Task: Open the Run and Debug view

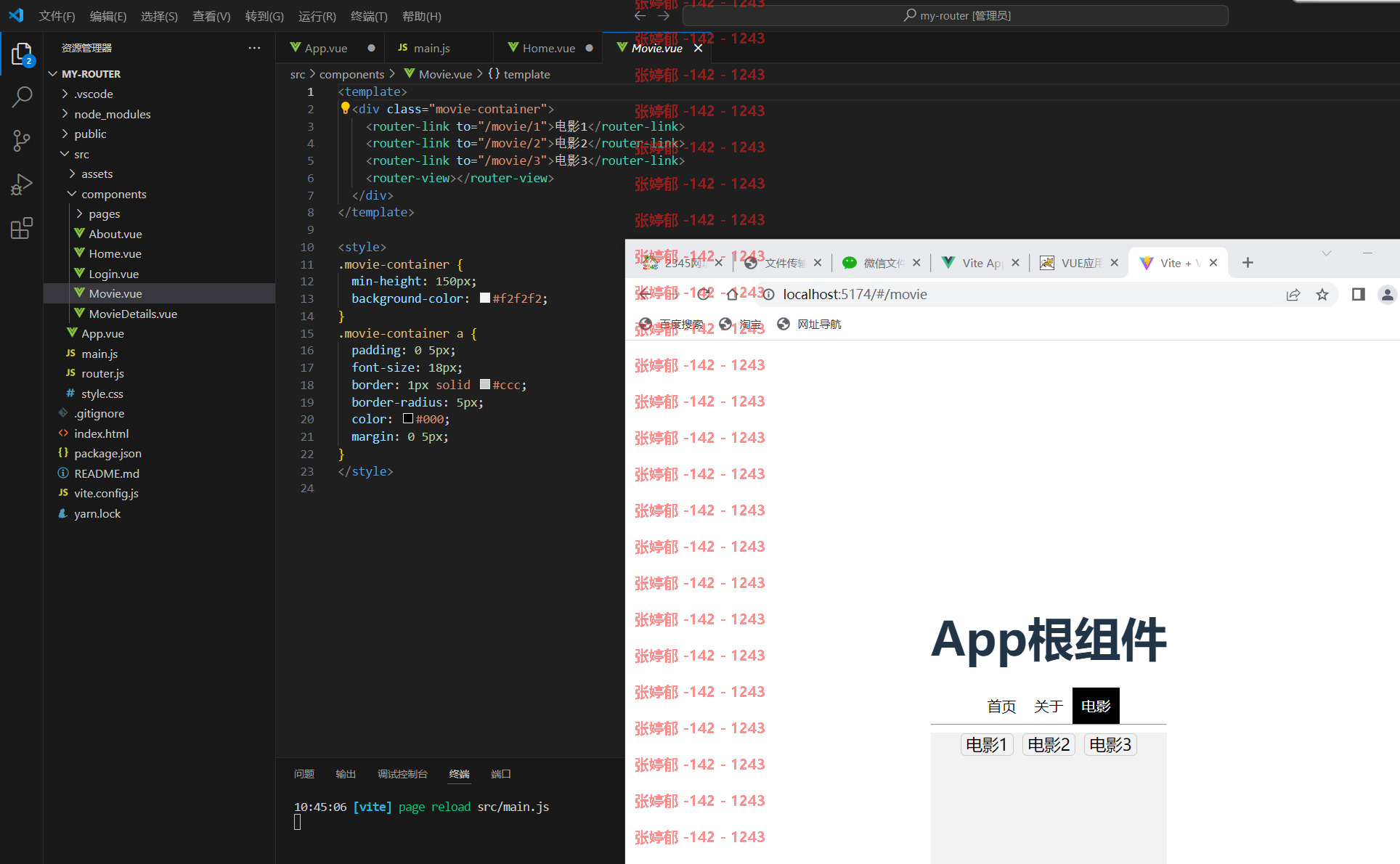Action: tap(22, 184)
